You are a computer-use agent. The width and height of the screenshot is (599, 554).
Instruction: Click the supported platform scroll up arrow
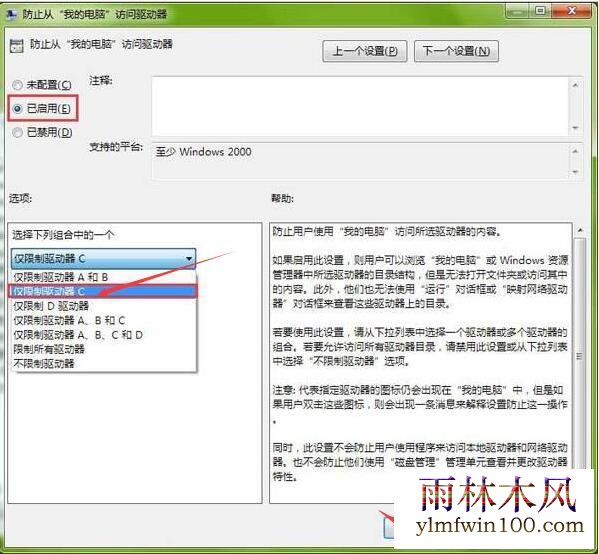[x=576, y=151]
